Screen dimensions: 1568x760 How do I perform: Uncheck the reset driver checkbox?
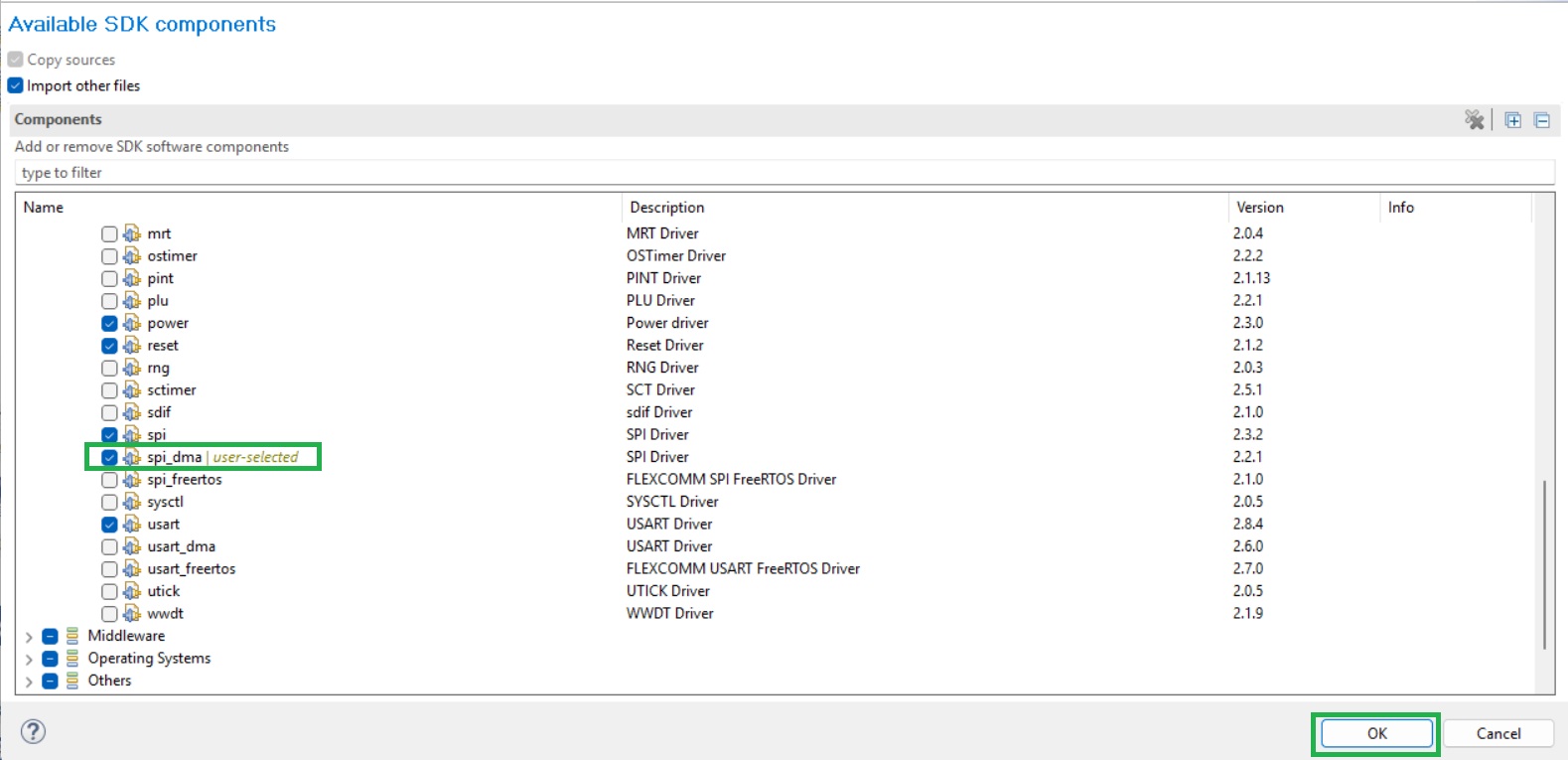pos(109,346)
